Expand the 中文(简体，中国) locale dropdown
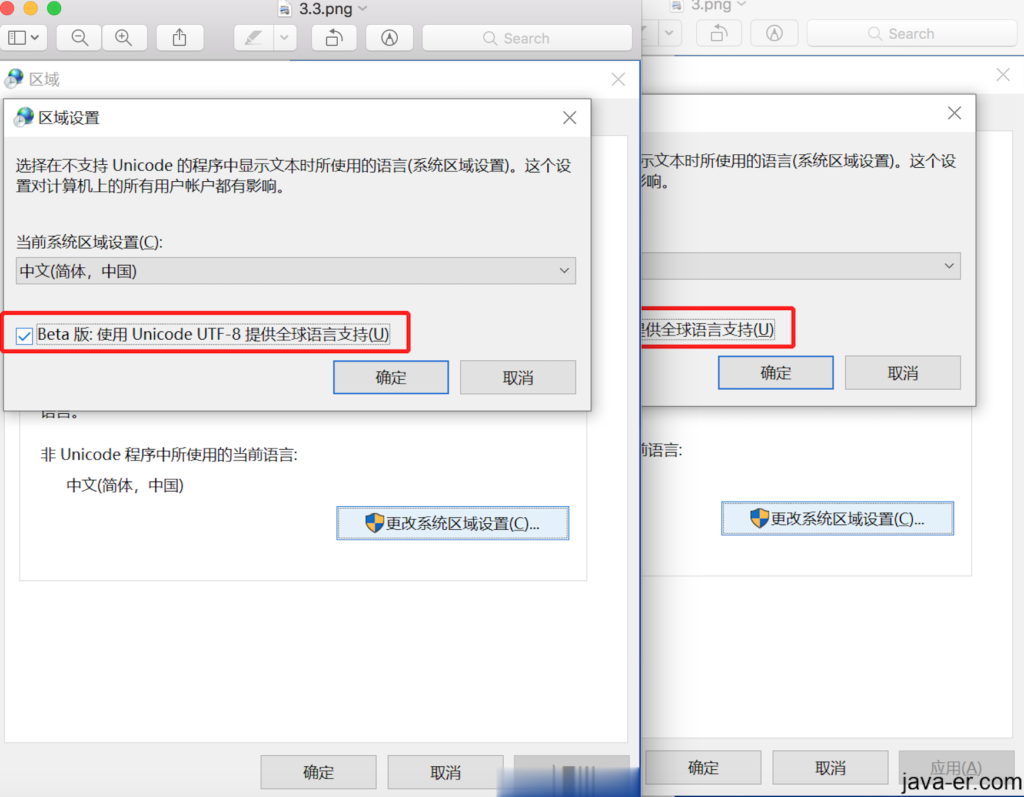This screenshot has height=797, width=1024. [x=296, y=270]
